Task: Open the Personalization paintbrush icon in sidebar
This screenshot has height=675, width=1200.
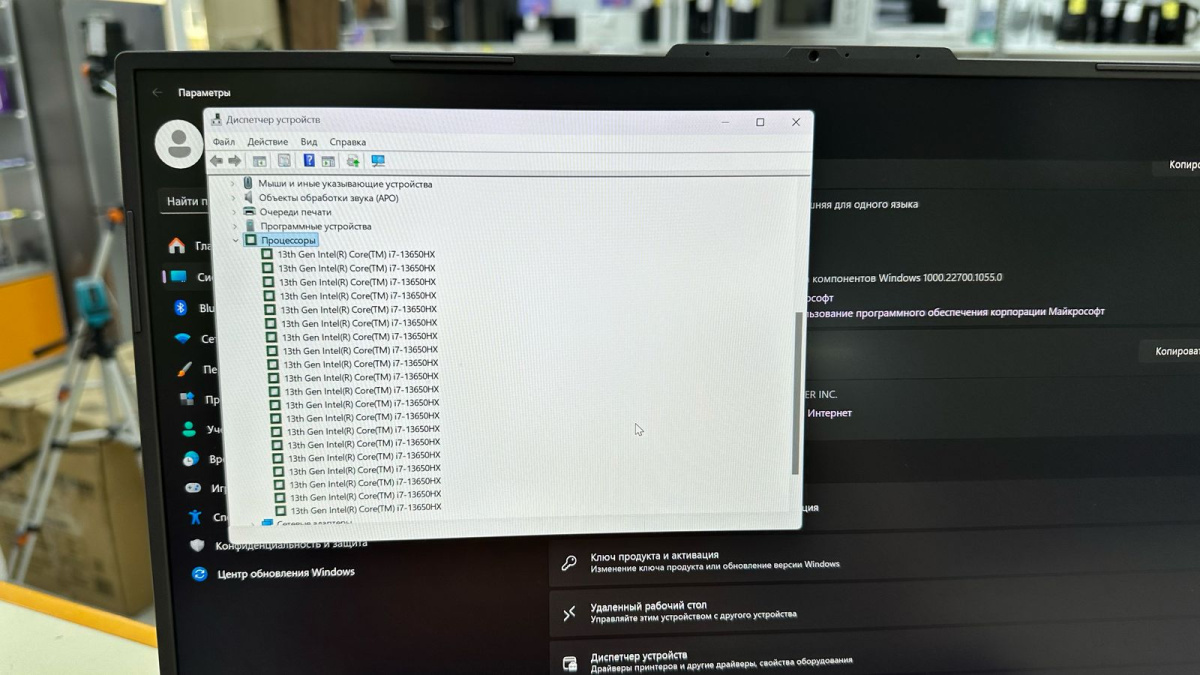Action: 184,369
